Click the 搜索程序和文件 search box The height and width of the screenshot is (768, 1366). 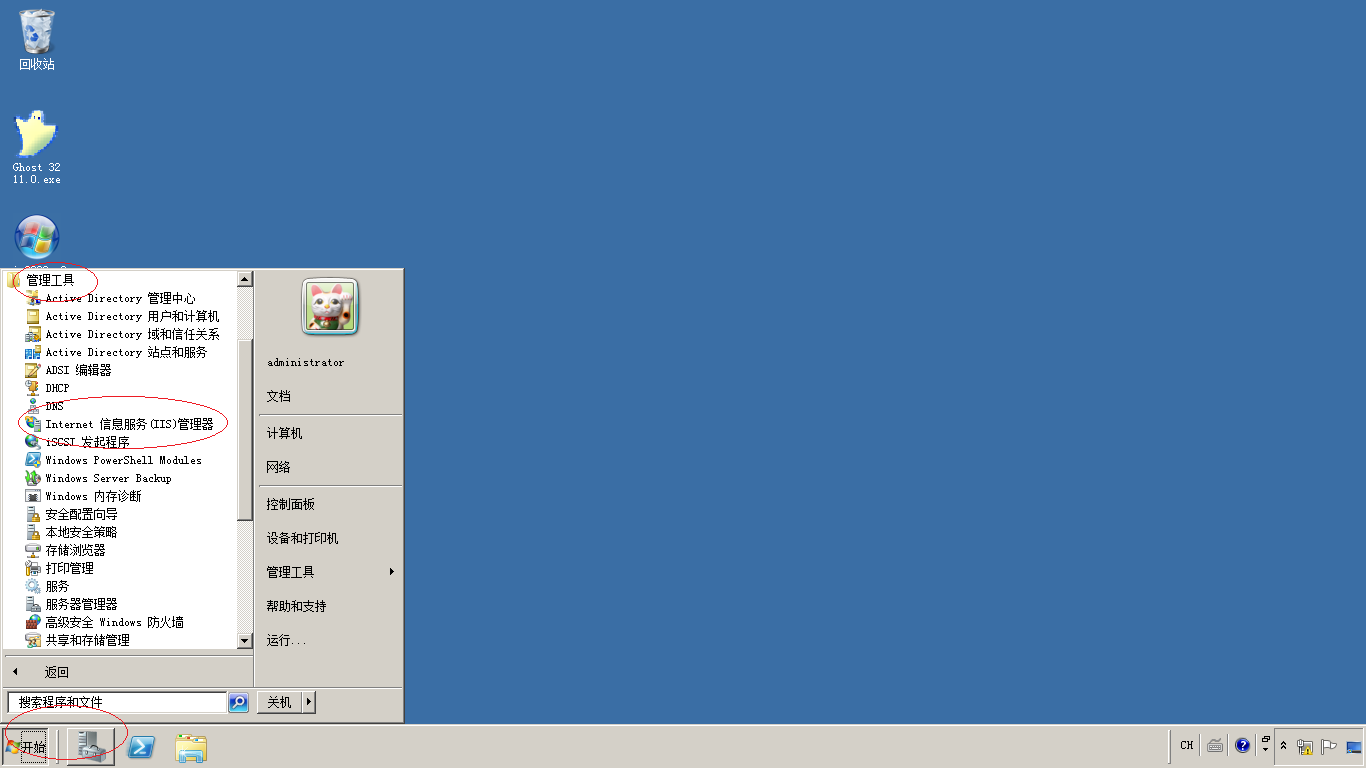pos(115,702)
